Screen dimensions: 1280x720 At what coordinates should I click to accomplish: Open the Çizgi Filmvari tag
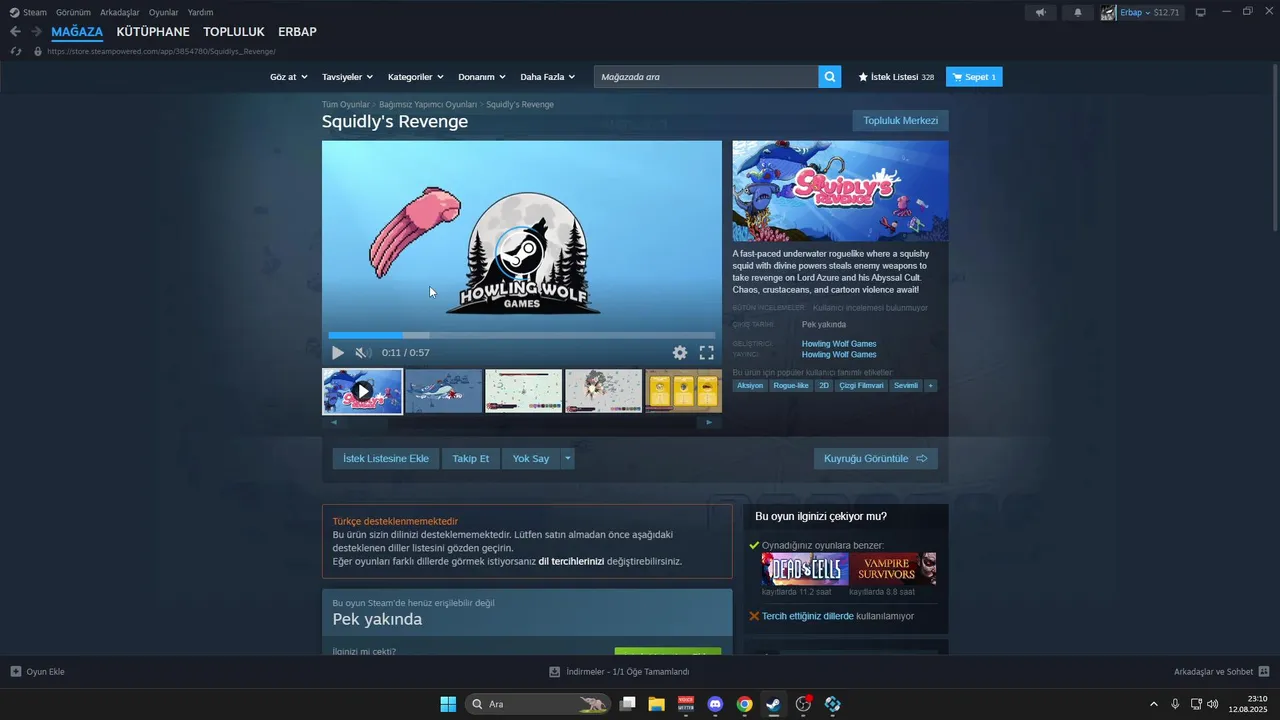(x=862, y=385)
